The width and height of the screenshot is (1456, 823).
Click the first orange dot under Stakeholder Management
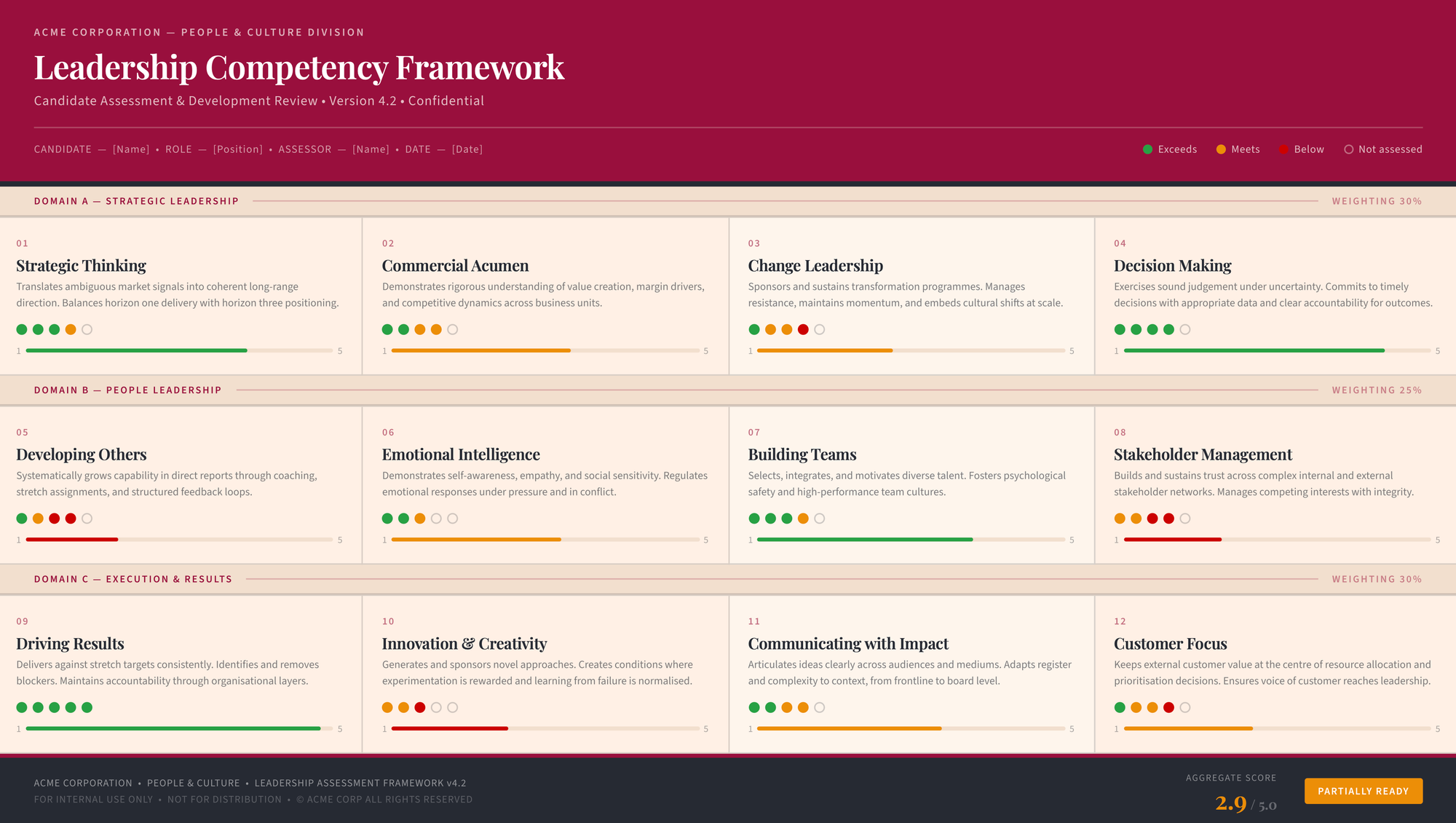click(1120, 519)
